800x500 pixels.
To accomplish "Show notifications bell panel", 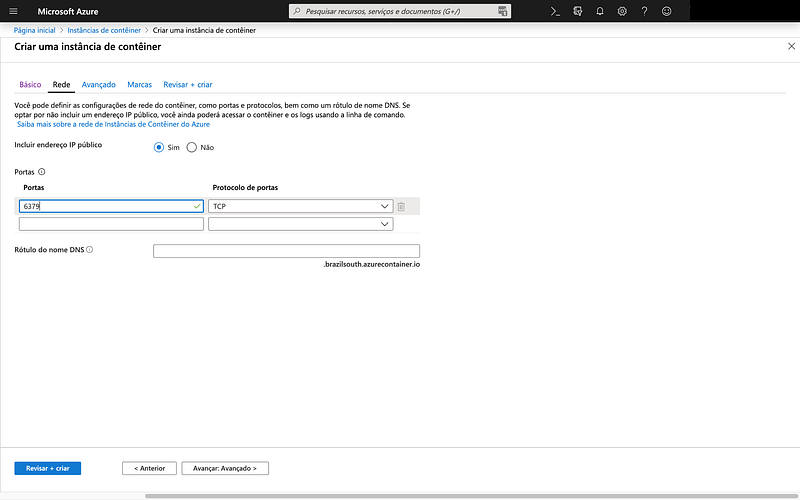I will click(x=600, y=11).
